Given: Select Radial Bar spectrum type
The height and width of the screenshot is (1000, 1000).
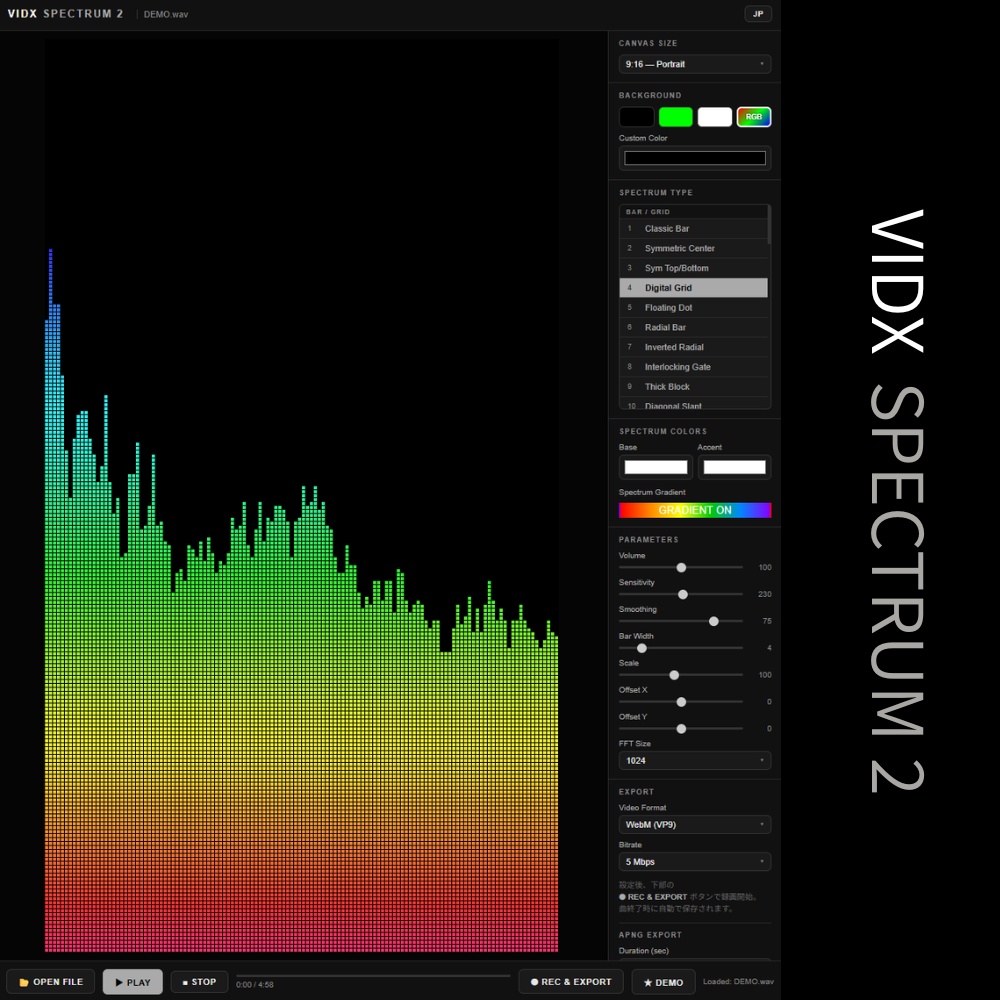Looking at the screenshot, I should point(693,327).
